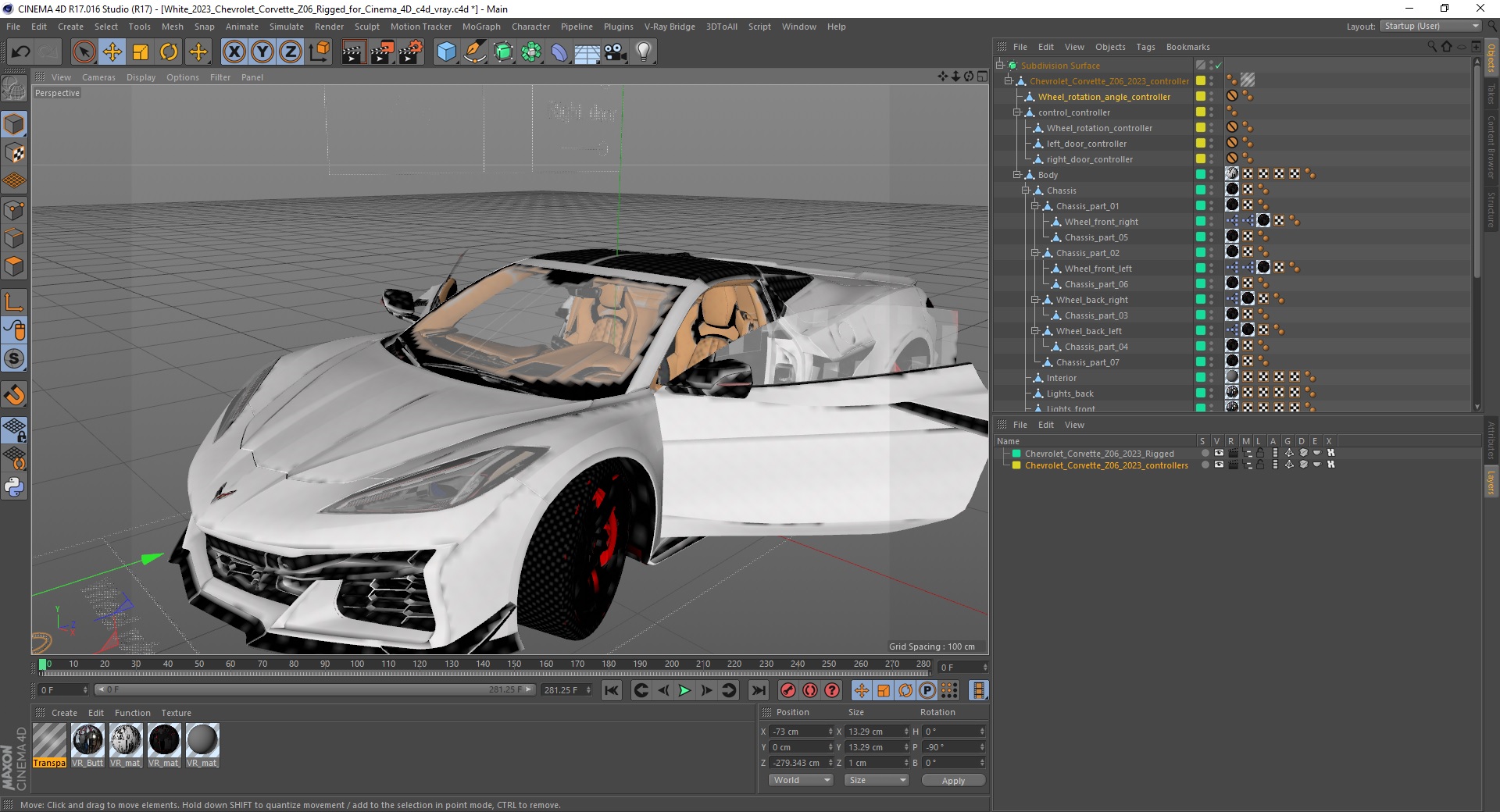The width and height of the screenshot is (1500, 812).
Task: Enable Snap tool with S icon
Action: click(14, 359)
